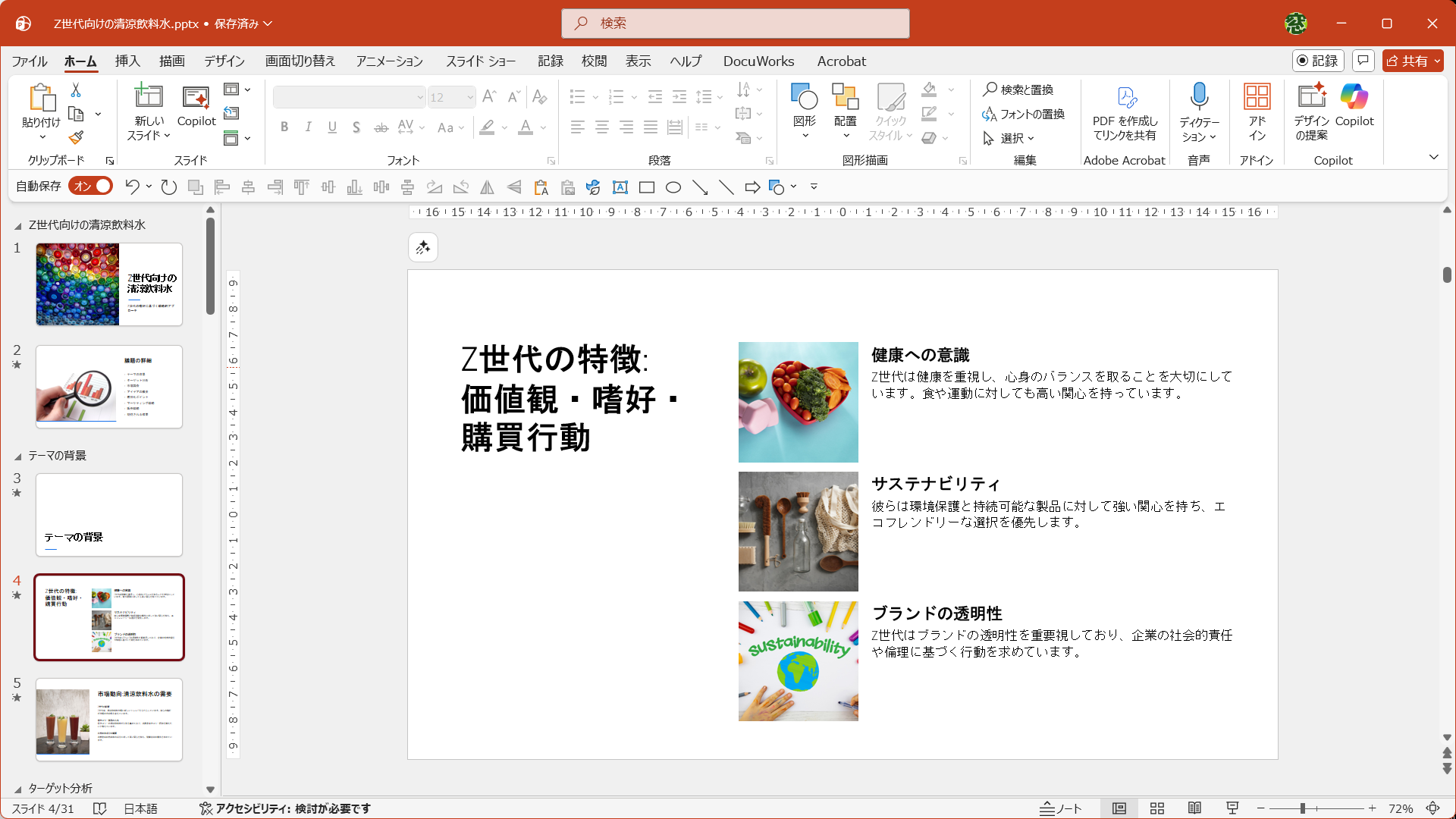Switch to Slide Sorter view
Viewport: 1456px width, 819px height.
point(1157,808)
